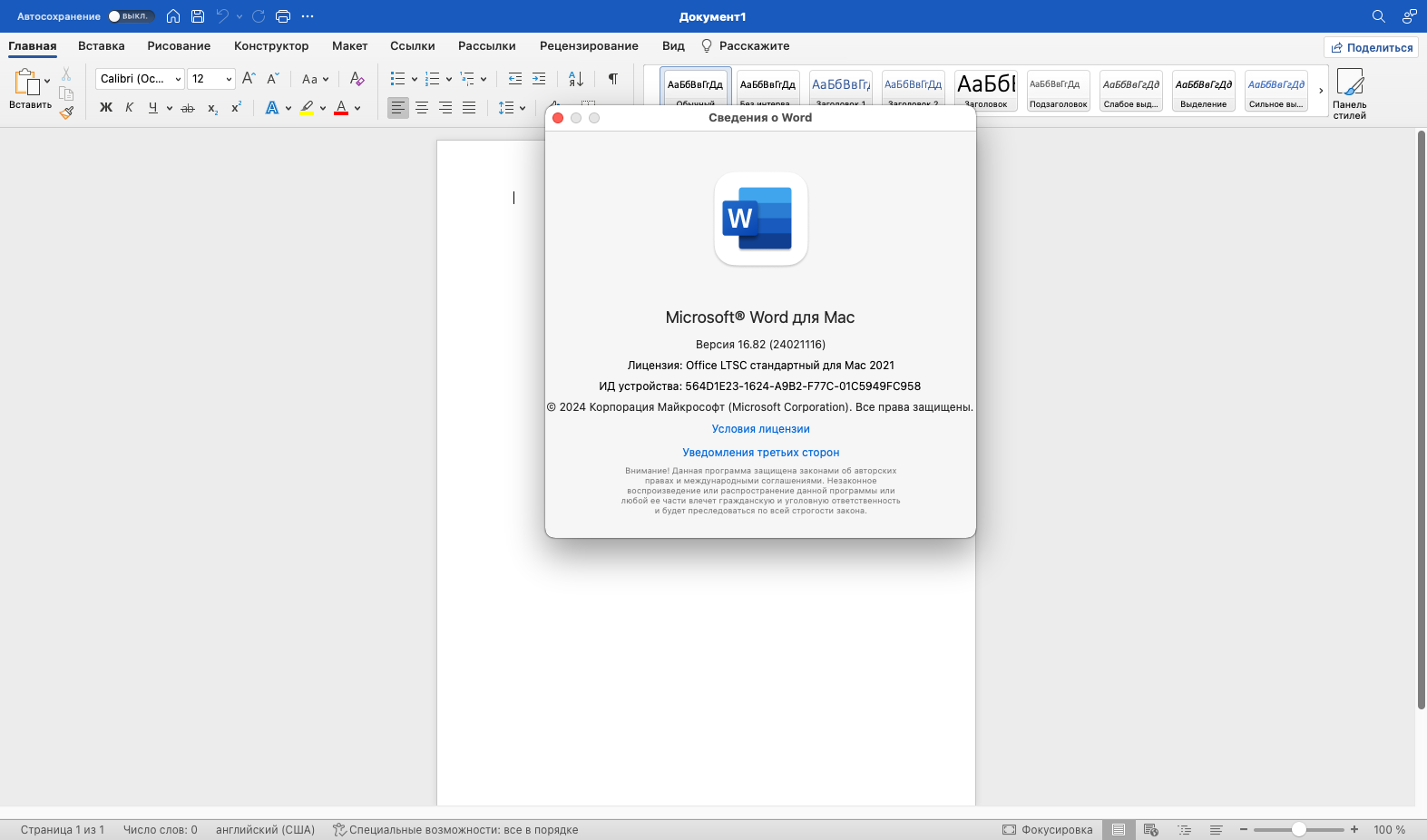The width and height of the screenshot is (1427, 840).
Task: Toggle the AutoSave switch
Action: pos(131,16)
